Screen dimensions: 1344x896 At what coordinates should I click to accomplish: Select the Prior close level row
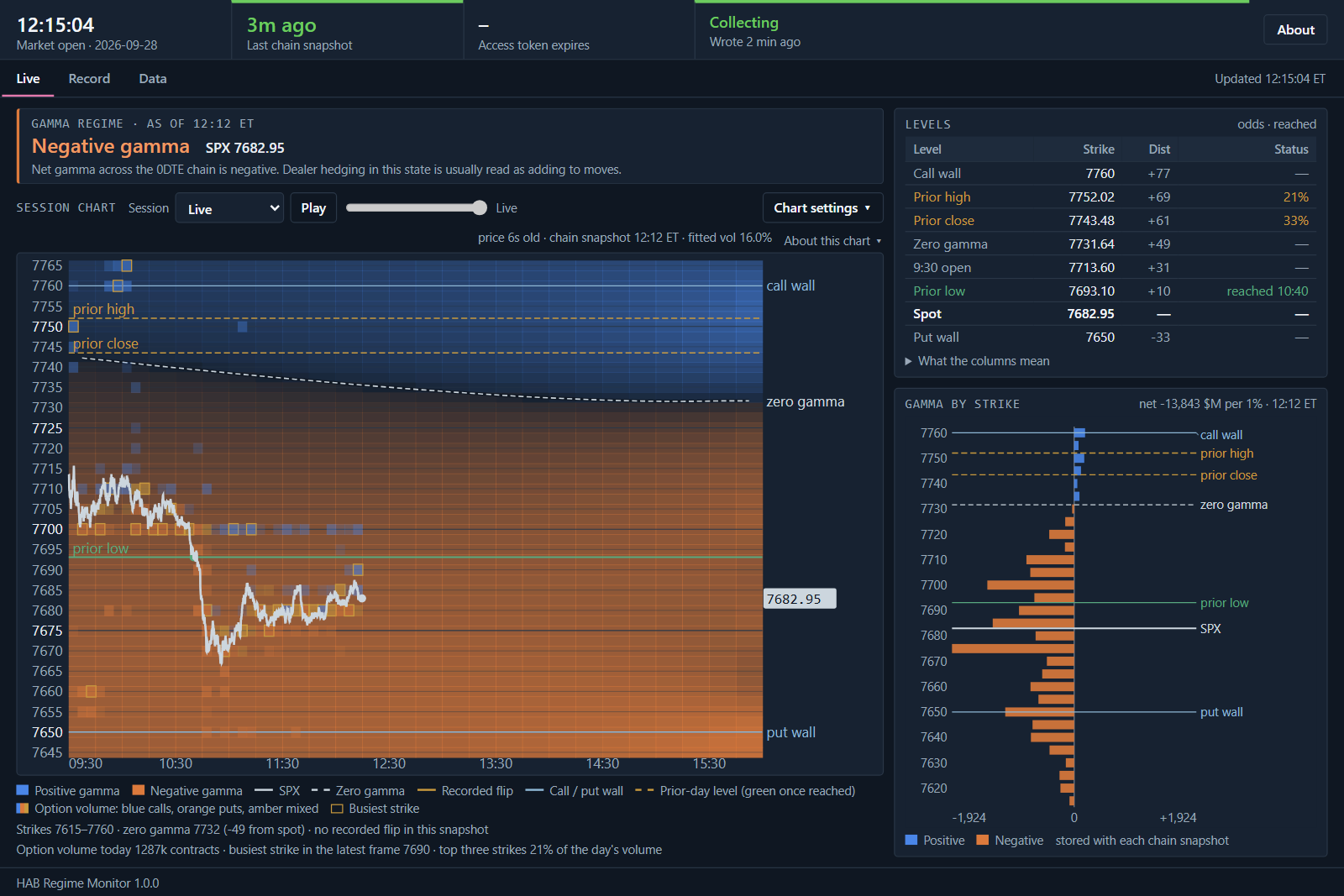click(x=1110, y=221)
